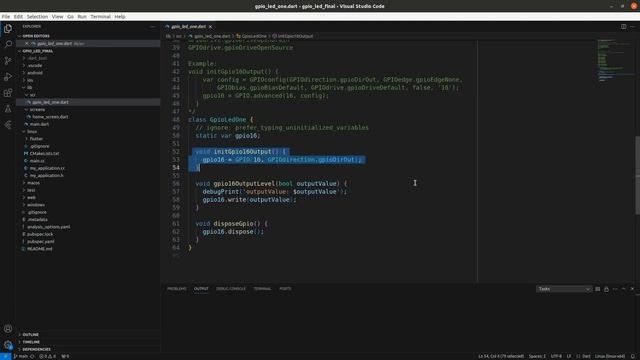This screenshot has height=360, width=640.
Task: Open the Run menu
Action: (82, 17)
